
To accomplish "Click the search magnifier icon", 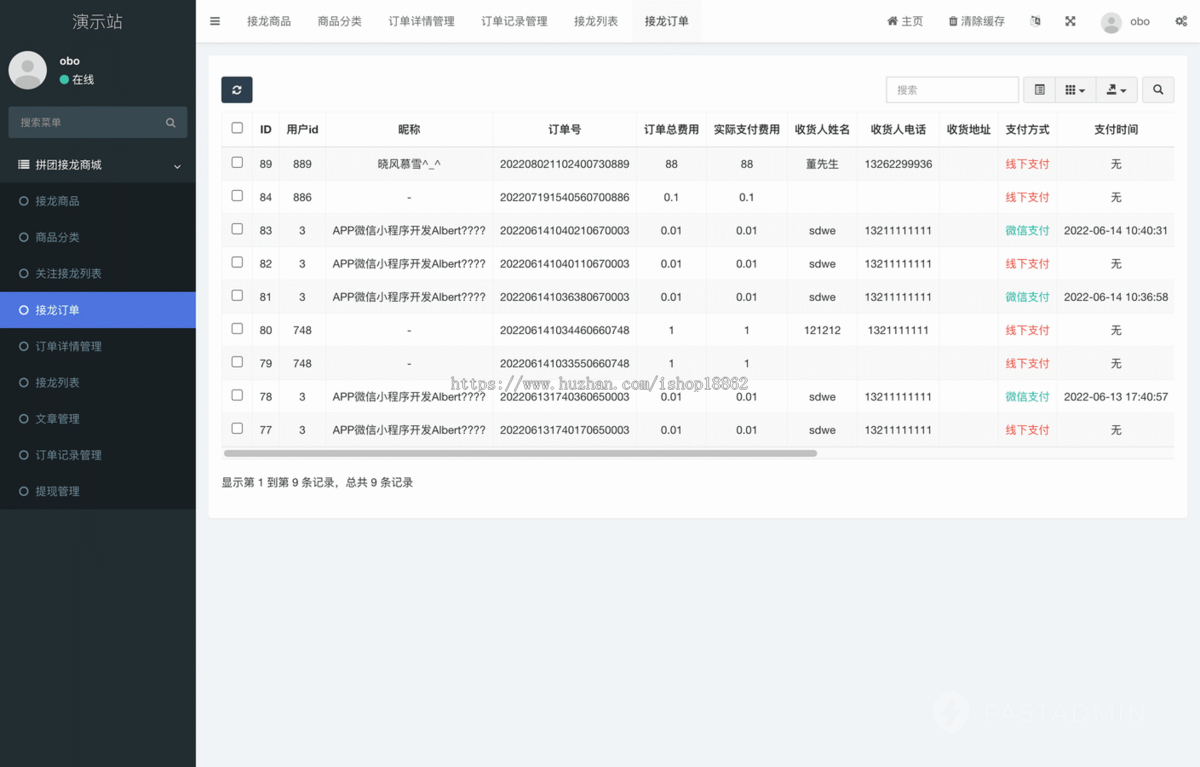I will click(1157, 89).
